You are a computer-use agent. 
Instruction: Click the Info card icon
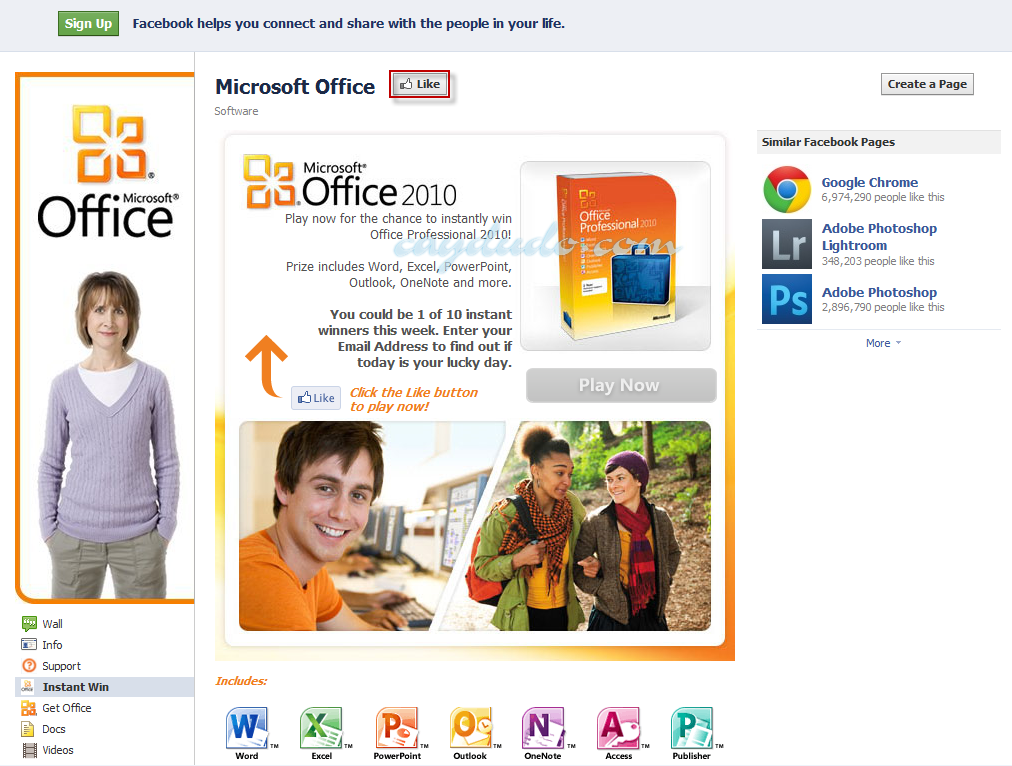29,645
